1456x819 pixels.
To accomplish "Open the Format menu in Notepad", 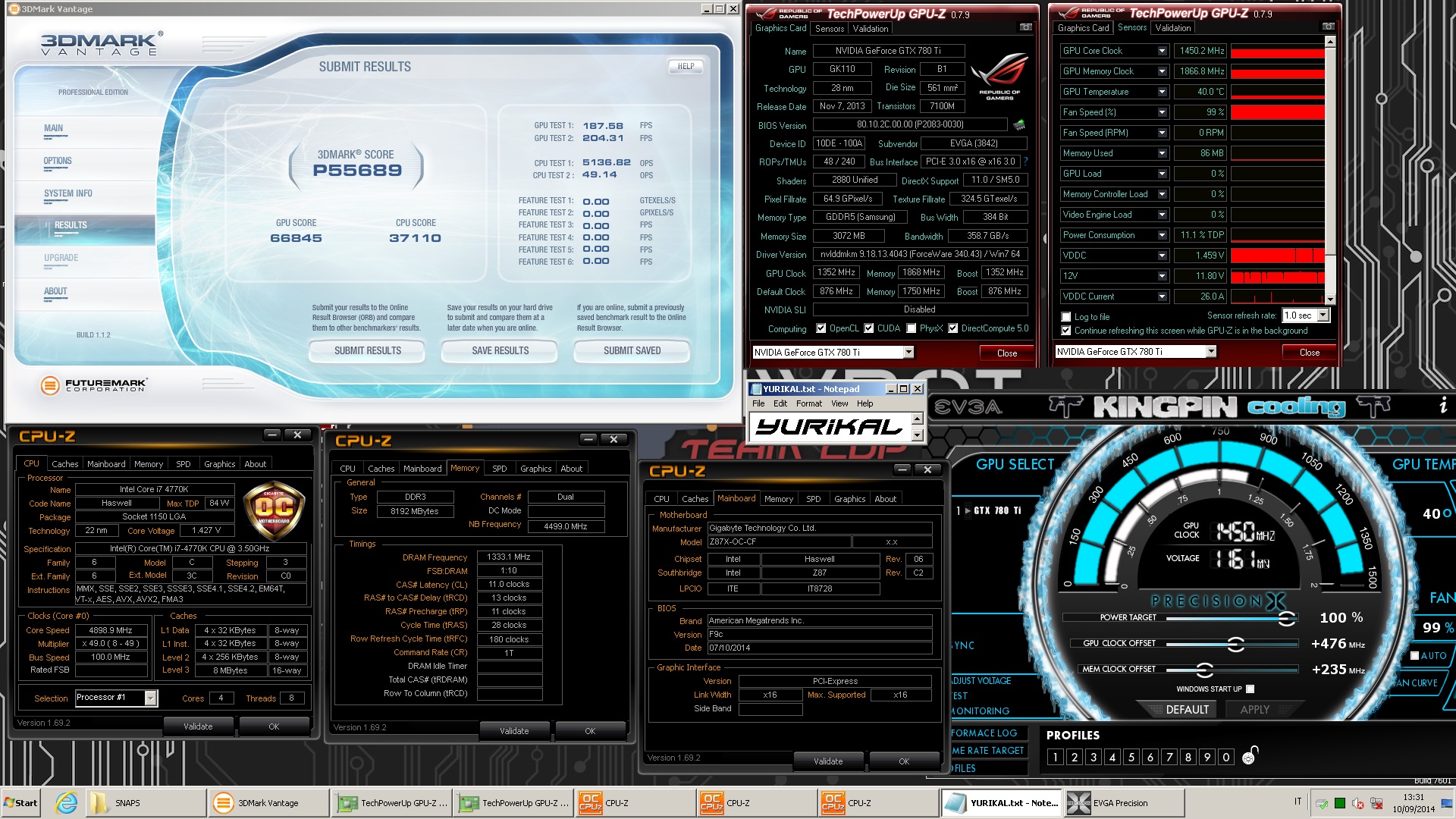I will pyautogui.click(x=808, y=403).
